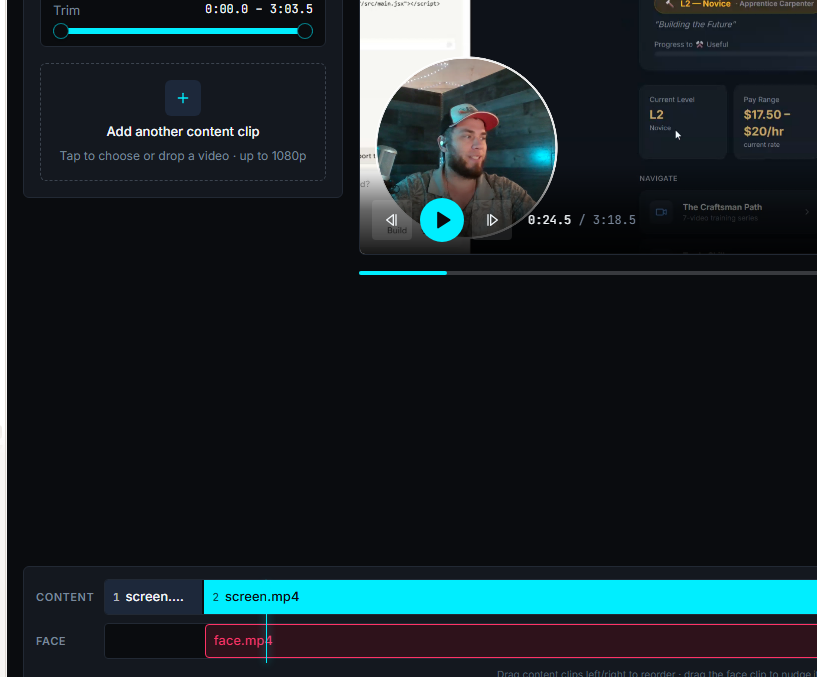
Task: Click the 'Building the Future' quote
Action: pos(695,24)
